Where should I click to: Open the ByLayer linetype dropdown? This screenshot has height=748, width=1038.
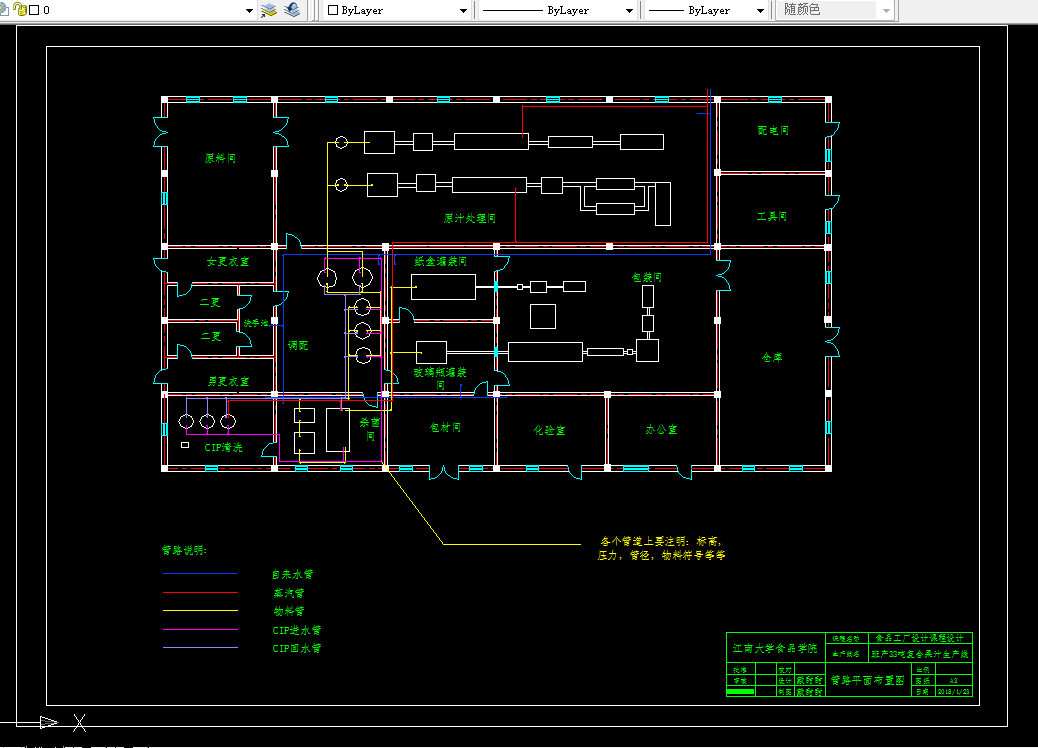coord(629,11)
